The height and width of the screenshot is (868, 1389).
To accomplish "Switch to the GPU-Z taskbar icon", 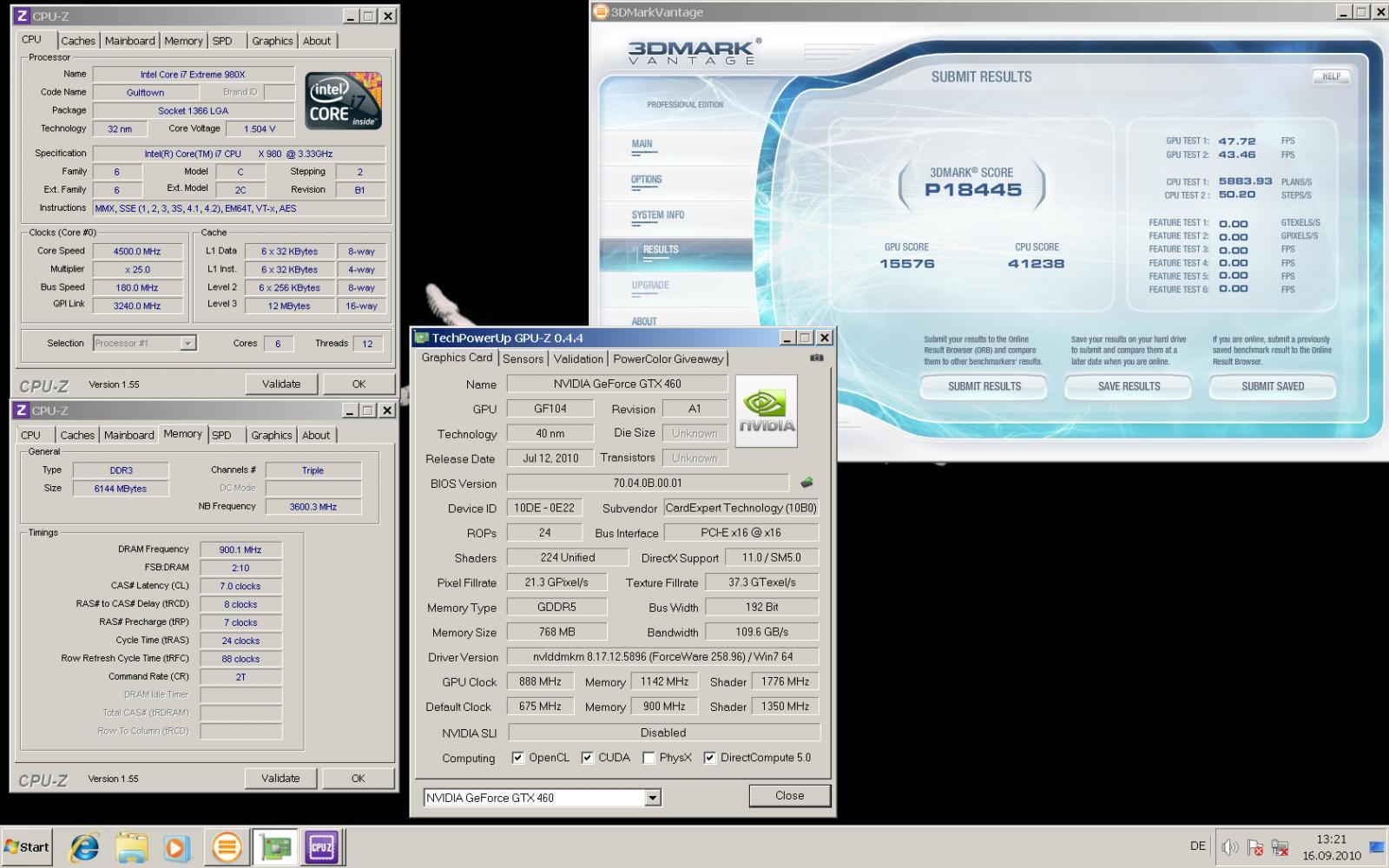I will coord(275,847).
